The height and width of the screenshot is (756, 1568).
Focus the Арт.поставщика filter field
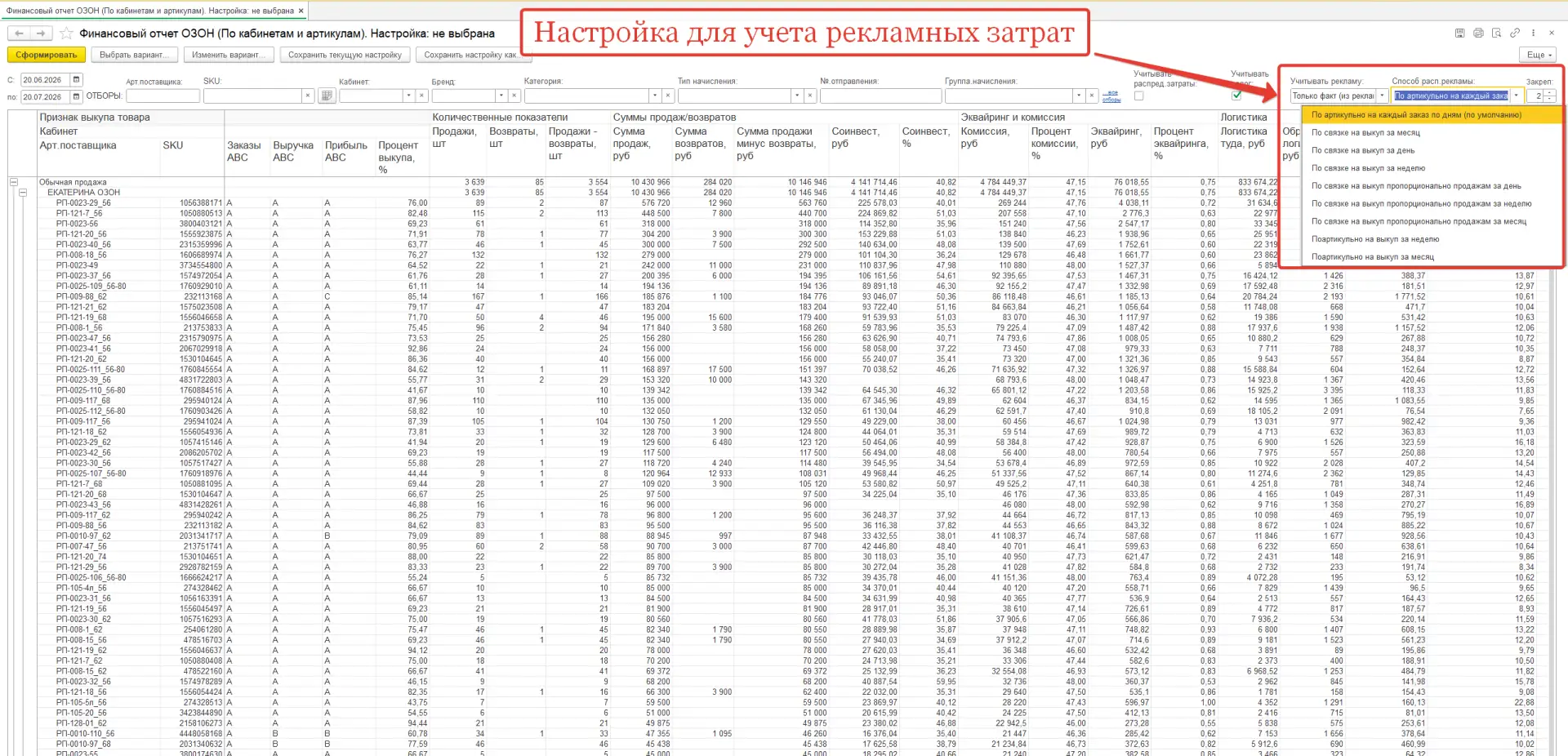[x=163, y=96]
